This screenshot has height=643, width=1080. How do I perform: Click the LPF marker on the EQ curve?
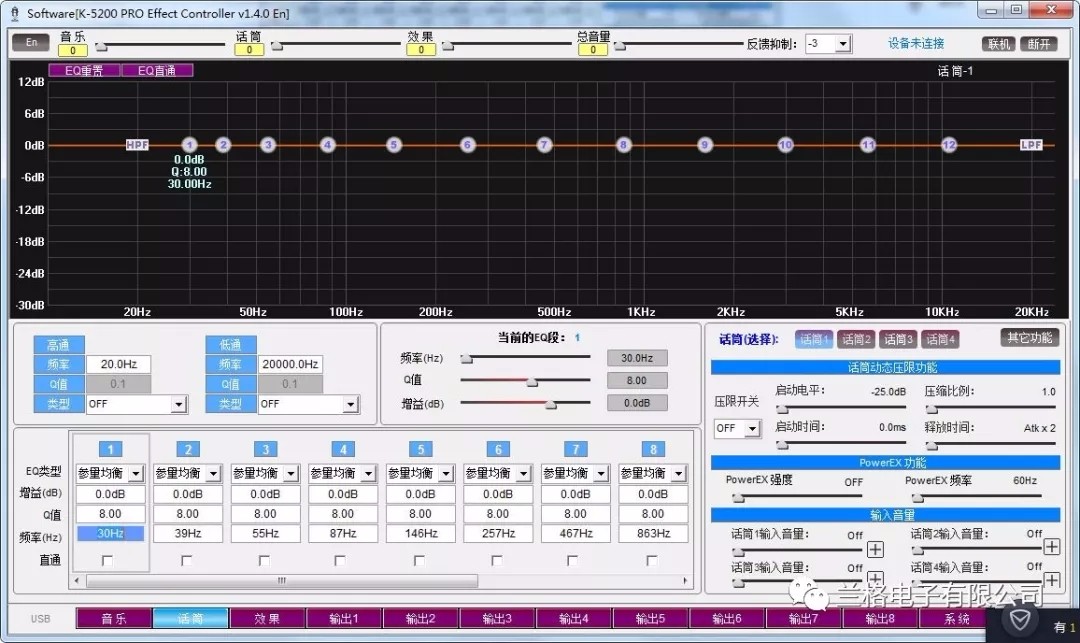click(1031, 145)
